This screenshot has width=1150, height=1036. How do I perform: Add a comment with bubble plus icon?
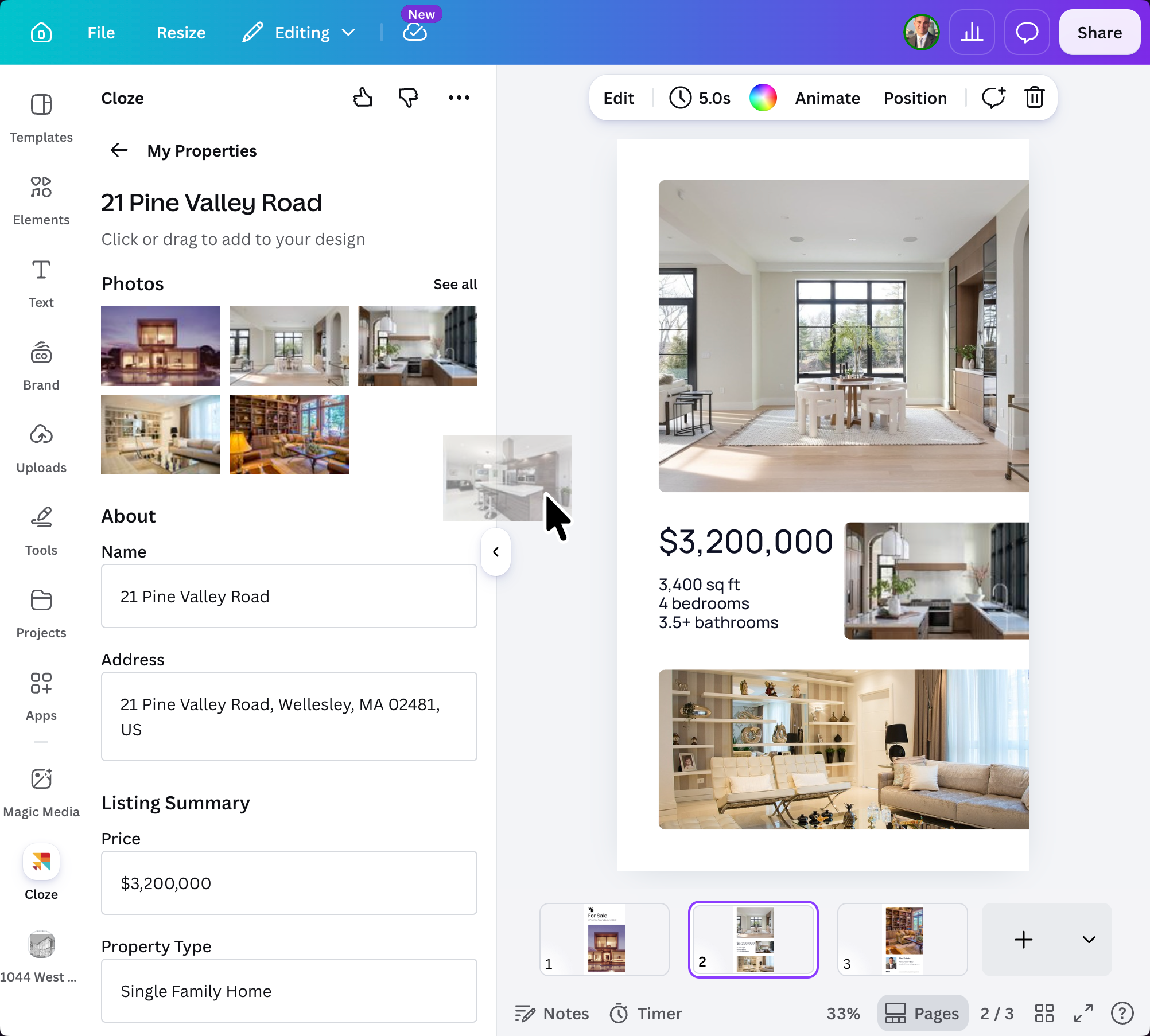pos(993,98)
